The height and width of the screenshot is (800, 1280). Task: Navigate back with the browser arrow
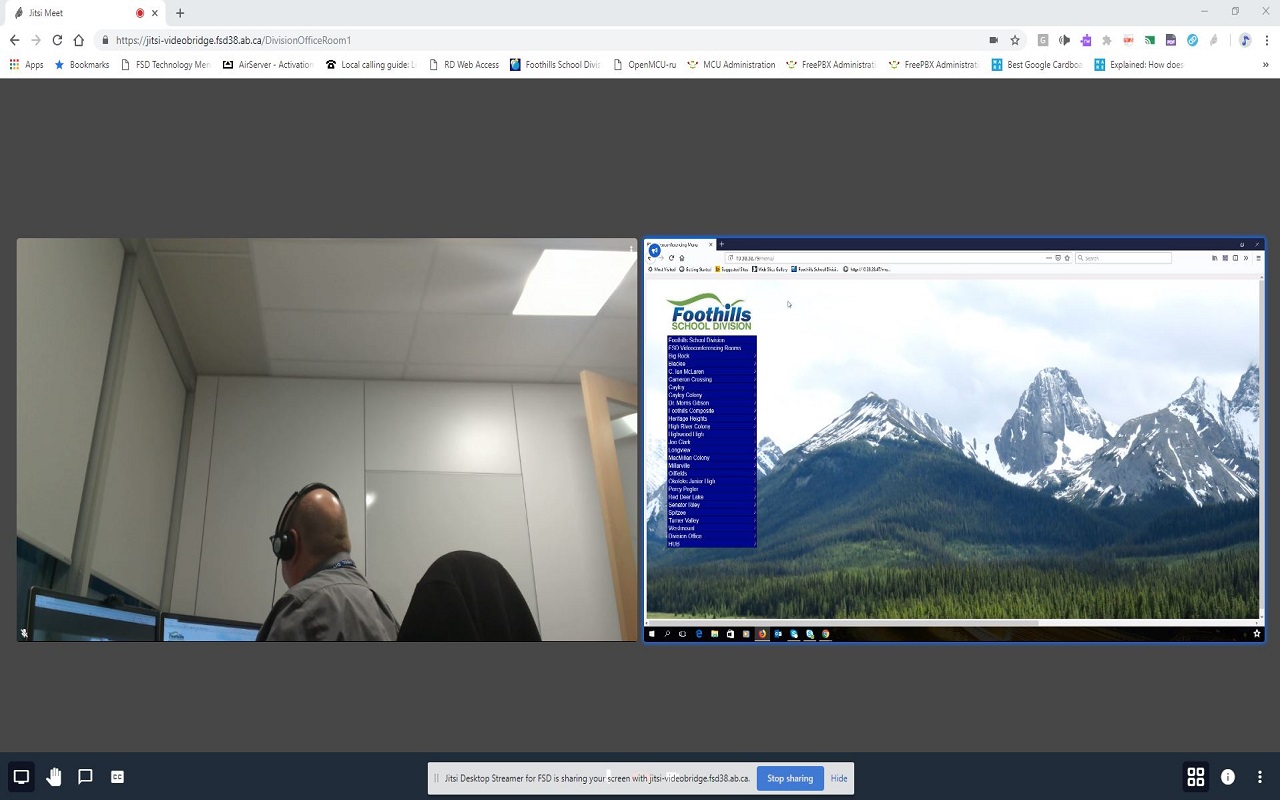[x=15, y=40]
